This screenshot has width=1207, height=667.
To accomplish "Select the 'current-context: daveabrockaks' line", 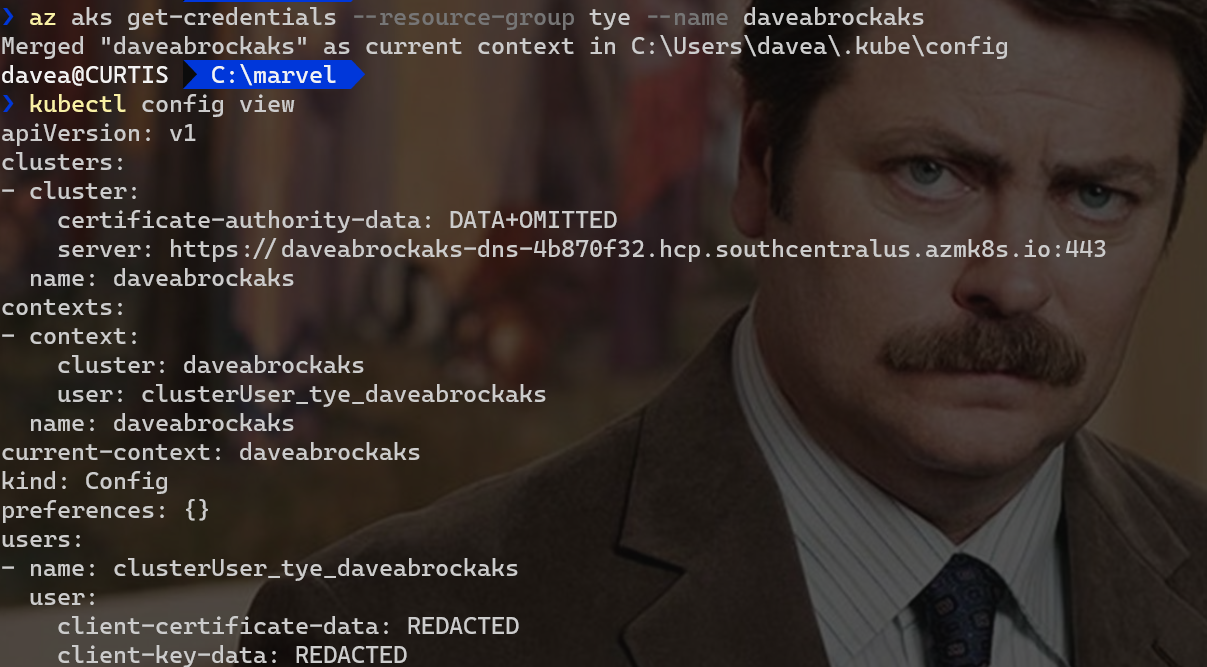I will point(211,452).
